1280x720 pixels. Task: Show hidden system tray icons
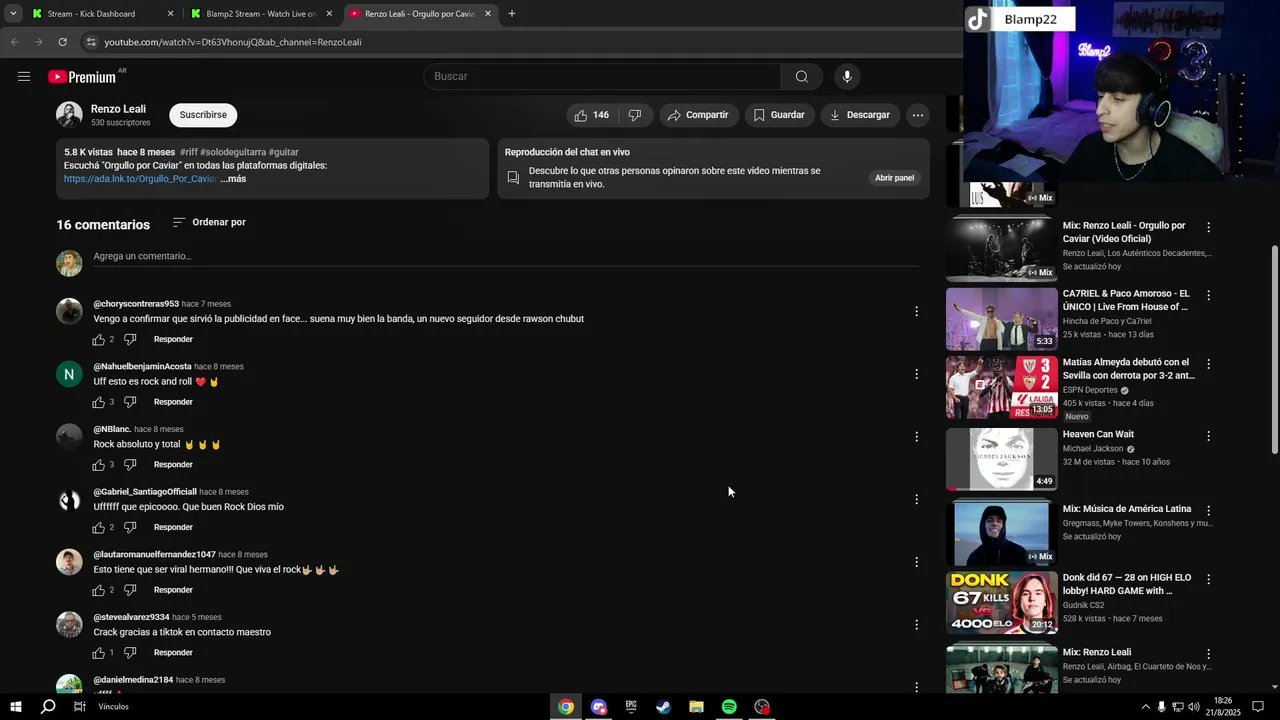pyautogui.click(x=1145, y=707)
